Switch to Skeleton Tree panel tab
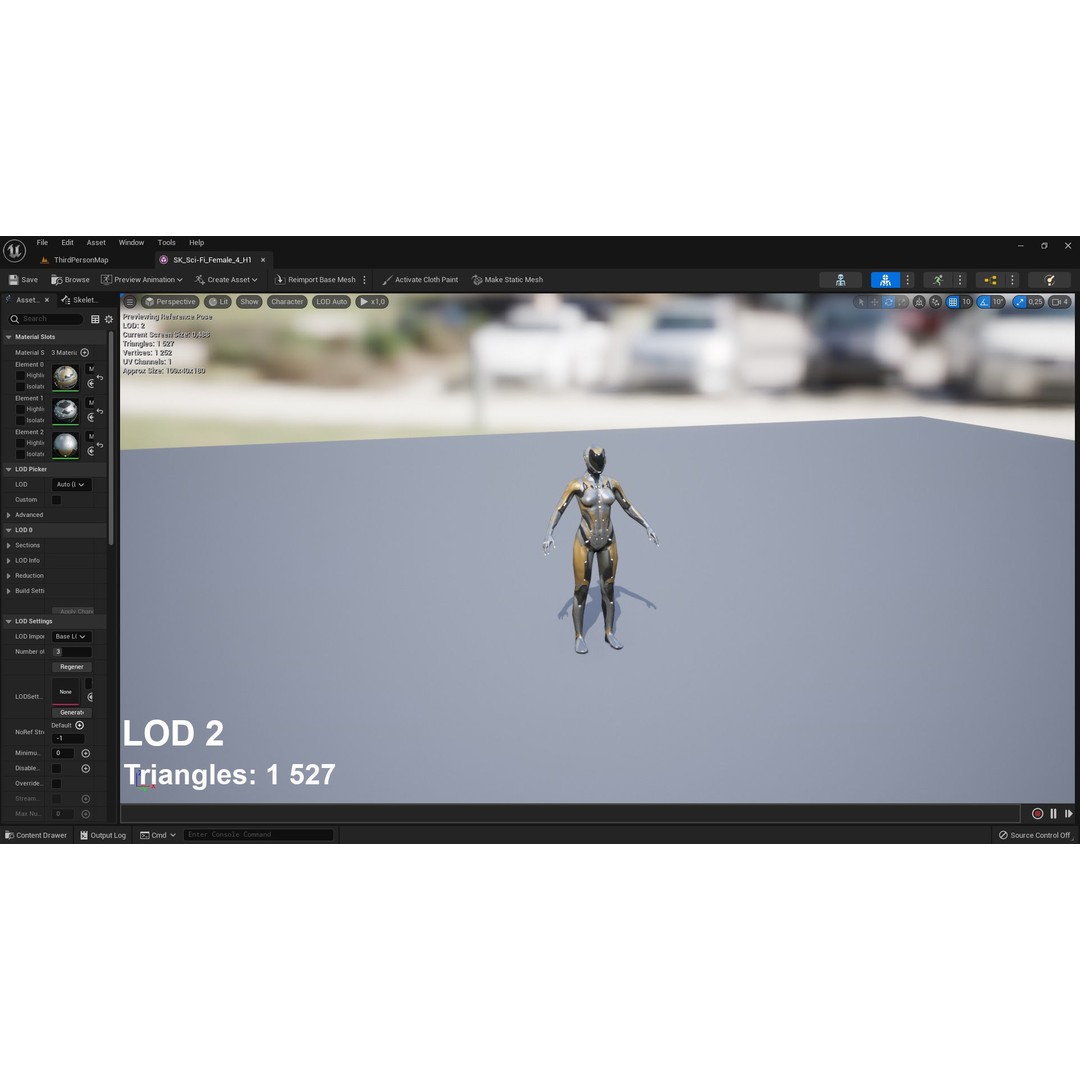Screen dimensions: 1080x1080 (80, 300)
